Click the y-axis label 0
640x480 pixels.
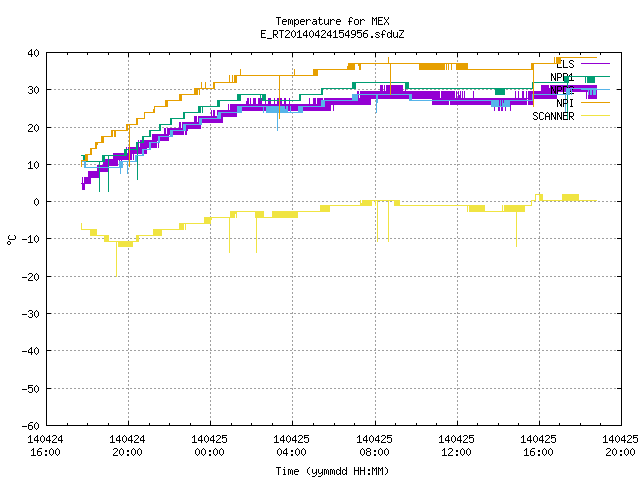click(x=37, y=202)
